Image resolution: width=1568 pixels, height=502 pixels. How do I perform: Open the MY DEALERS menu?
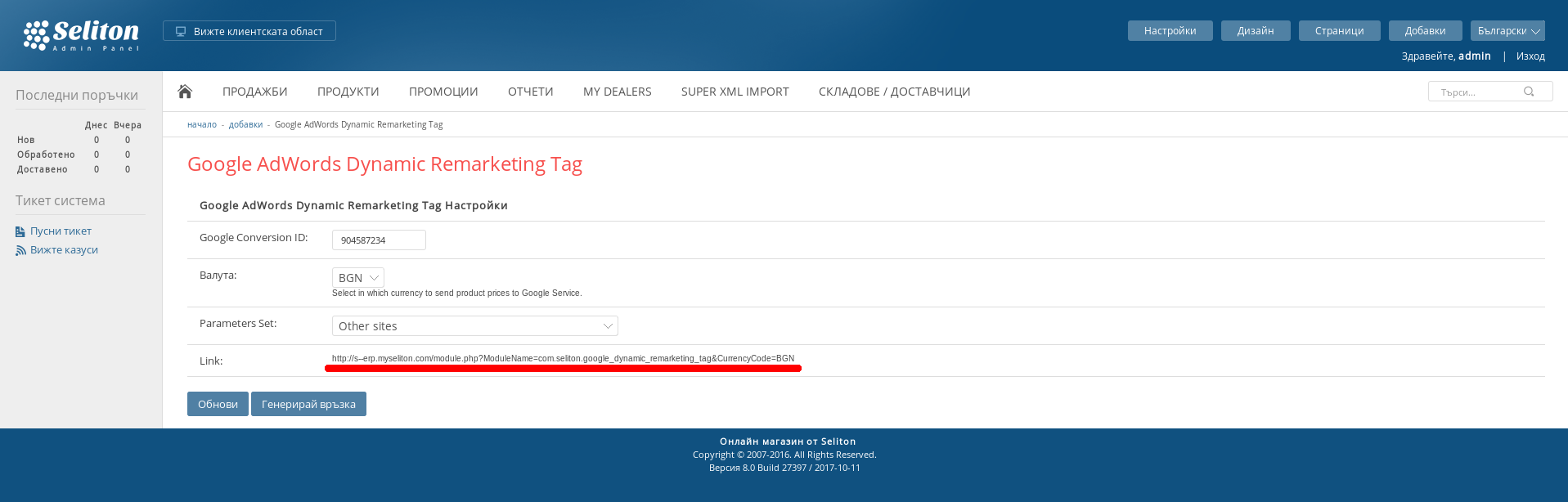pos(618,92)
